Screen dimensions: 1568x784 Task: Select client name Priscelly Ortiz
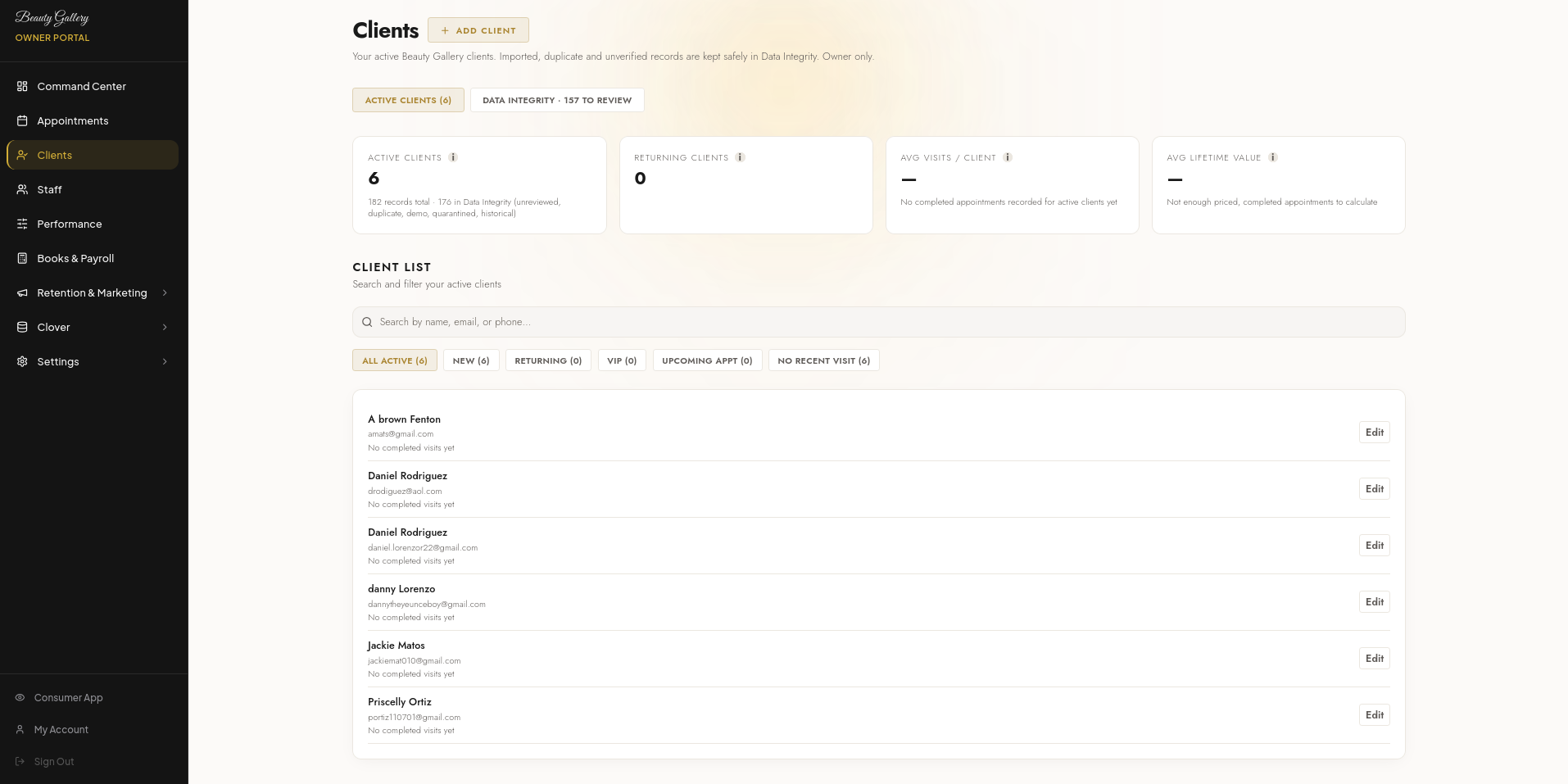coord(400,702)
